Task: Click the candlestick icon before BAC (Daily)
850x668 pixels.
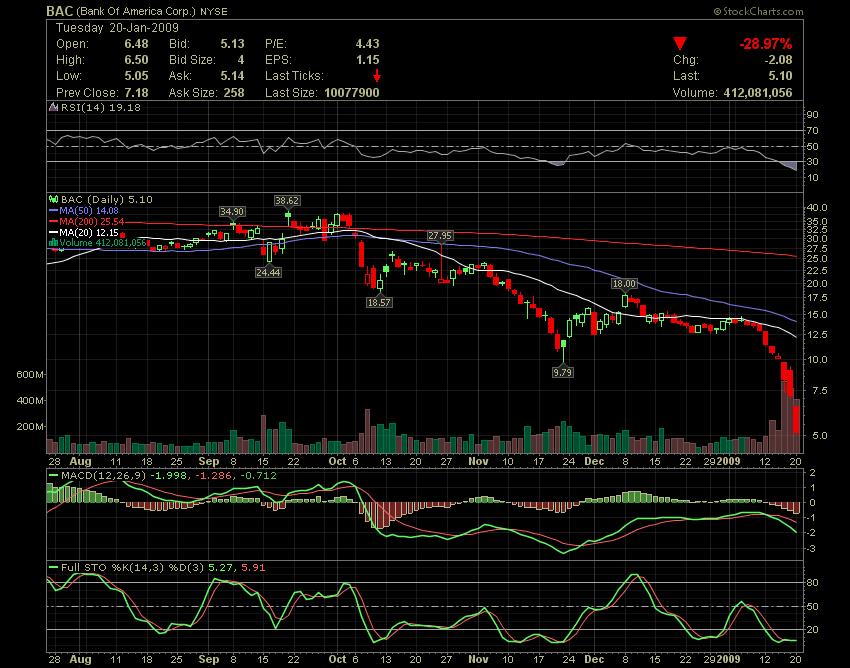Action: click(x=53, y=200)
